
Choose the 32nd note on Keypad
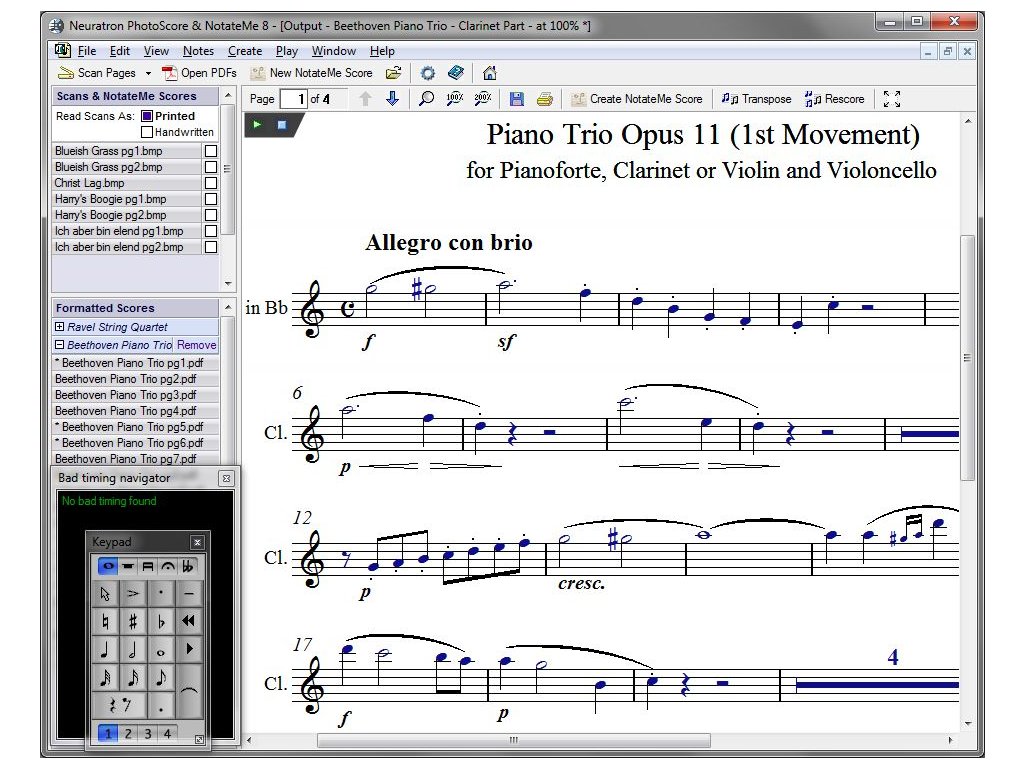pyautogui.click(x=105, y=677)
